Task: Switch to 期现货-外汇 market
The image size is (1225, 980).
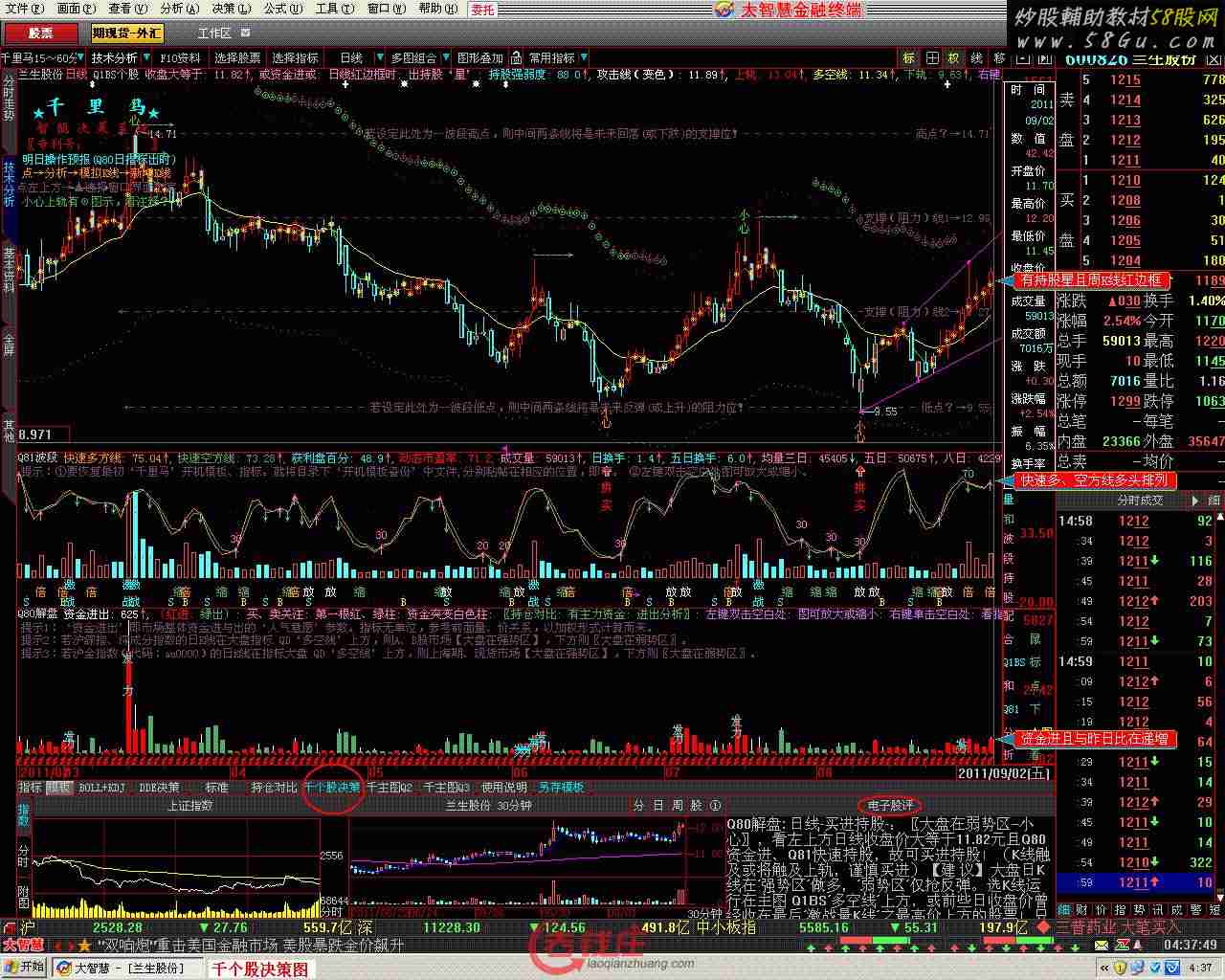Action: pyautogui.click(x=126, y=33)
